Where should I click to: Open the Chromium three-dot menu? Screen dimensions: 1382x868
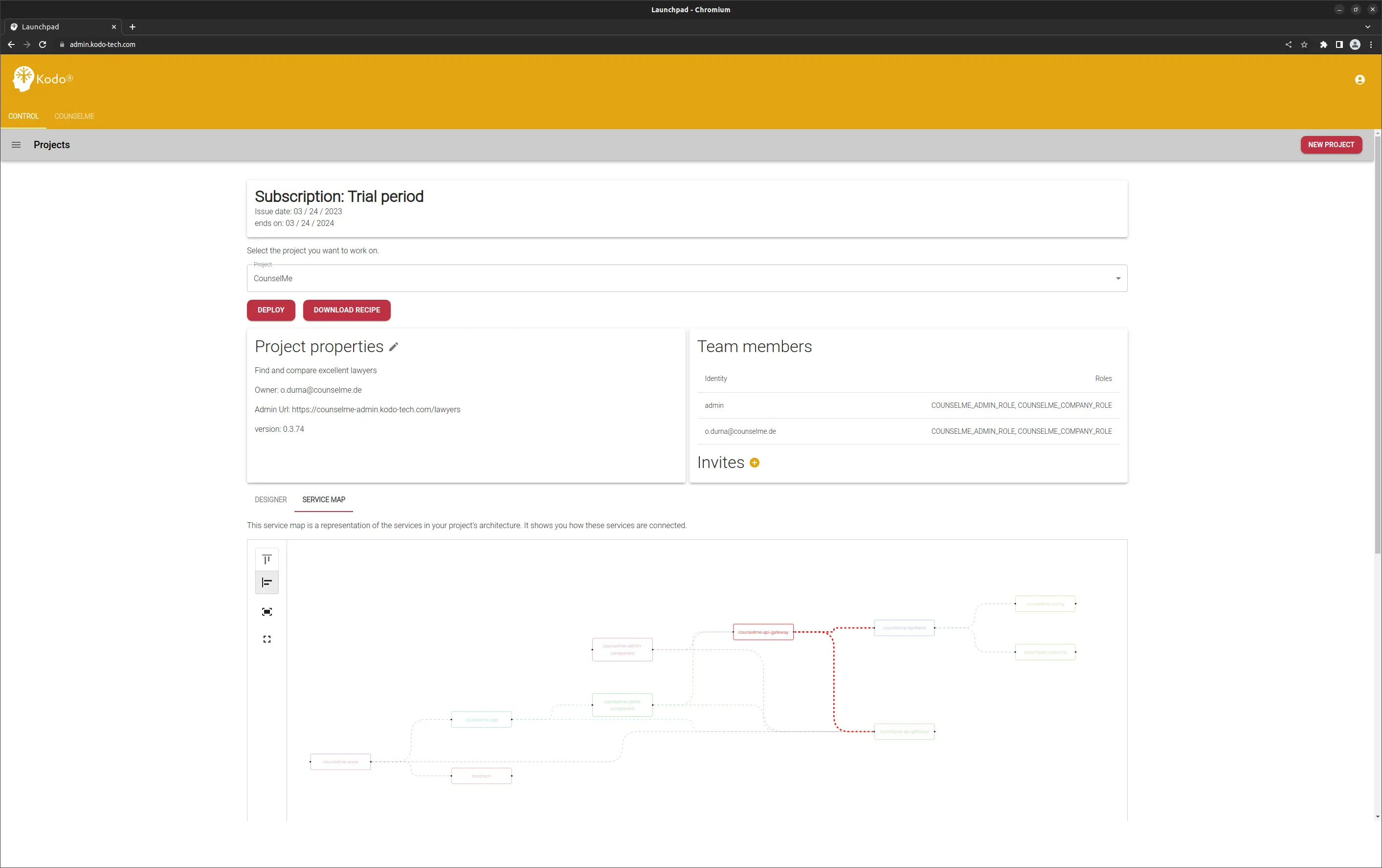(x=1371, y=44)
